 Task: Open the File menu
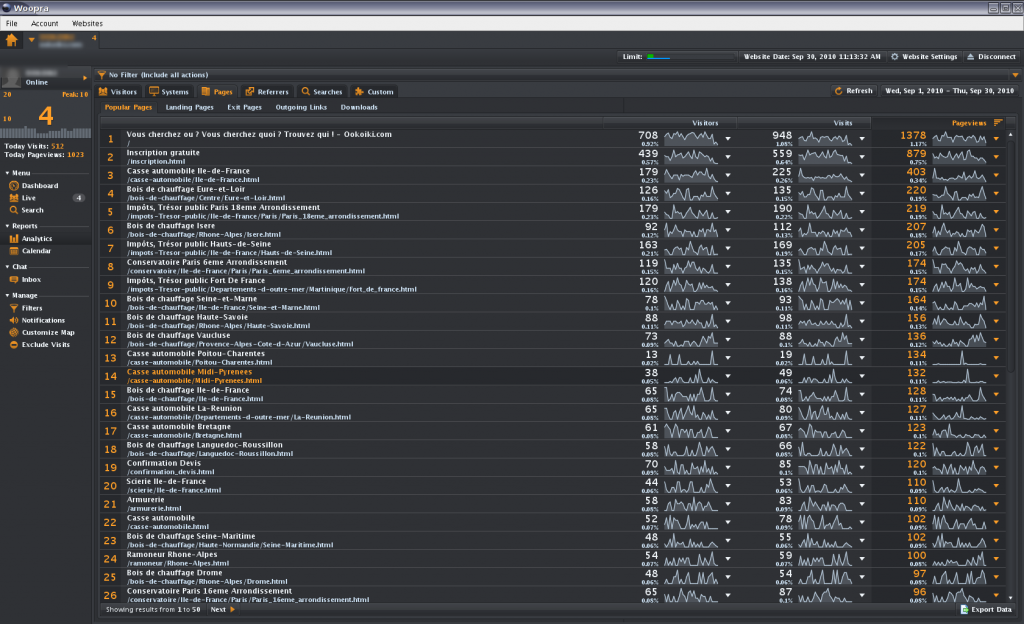click(x=12, y=23)
